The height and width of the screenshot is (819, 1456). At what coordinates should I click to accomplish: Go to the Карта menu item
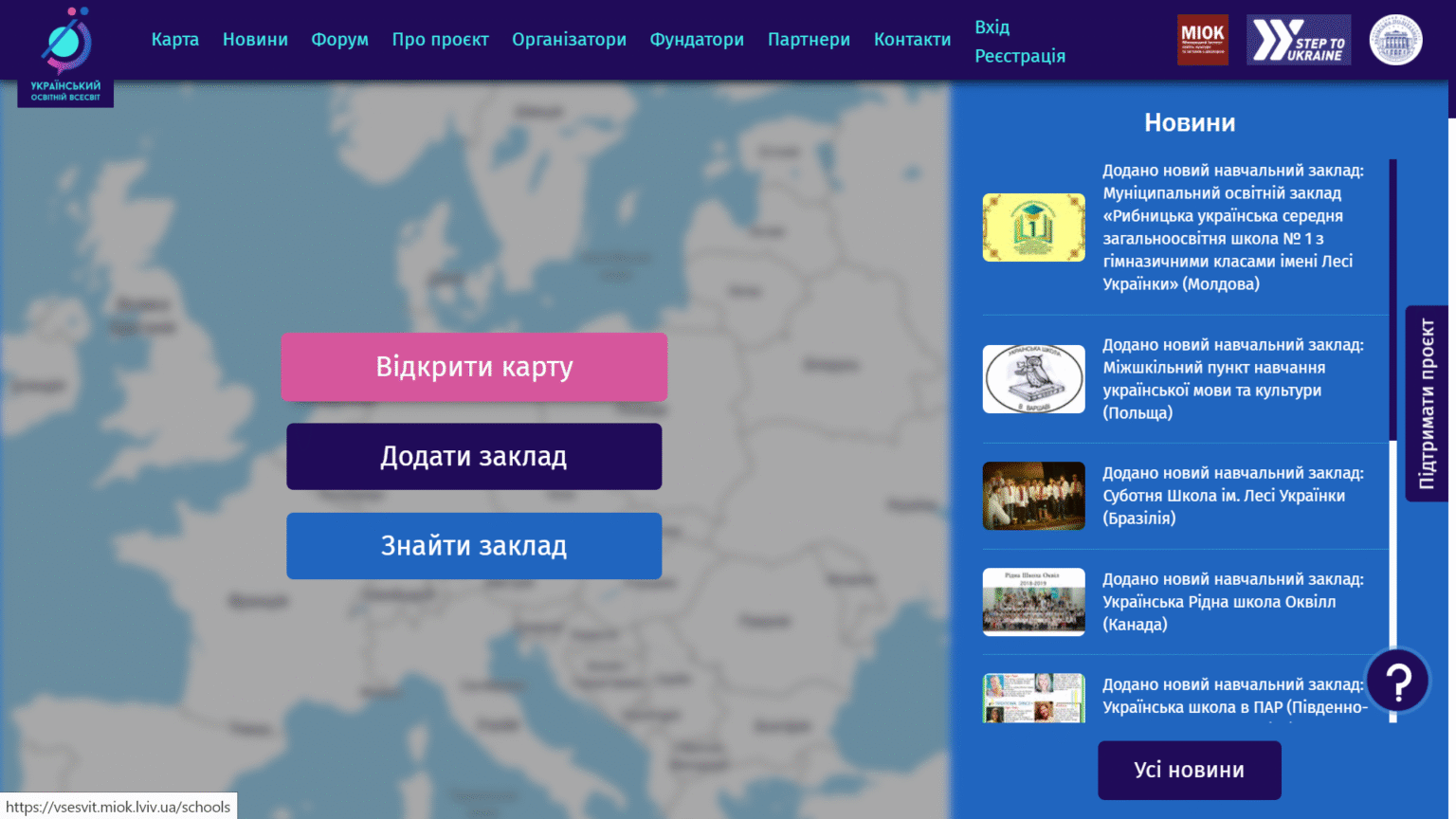click(x=175, y=40)
